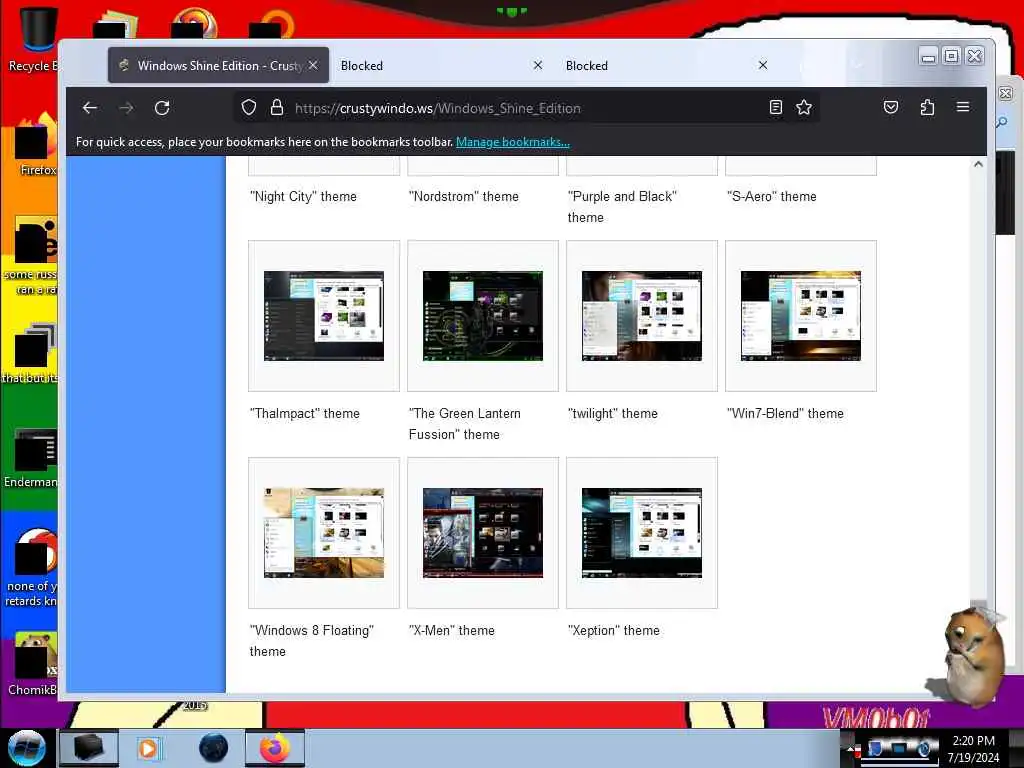Close the Windows Shine Edition tab
Image resolution: width=1024 pixels, height=768 pixels.
tap(313, 65)
